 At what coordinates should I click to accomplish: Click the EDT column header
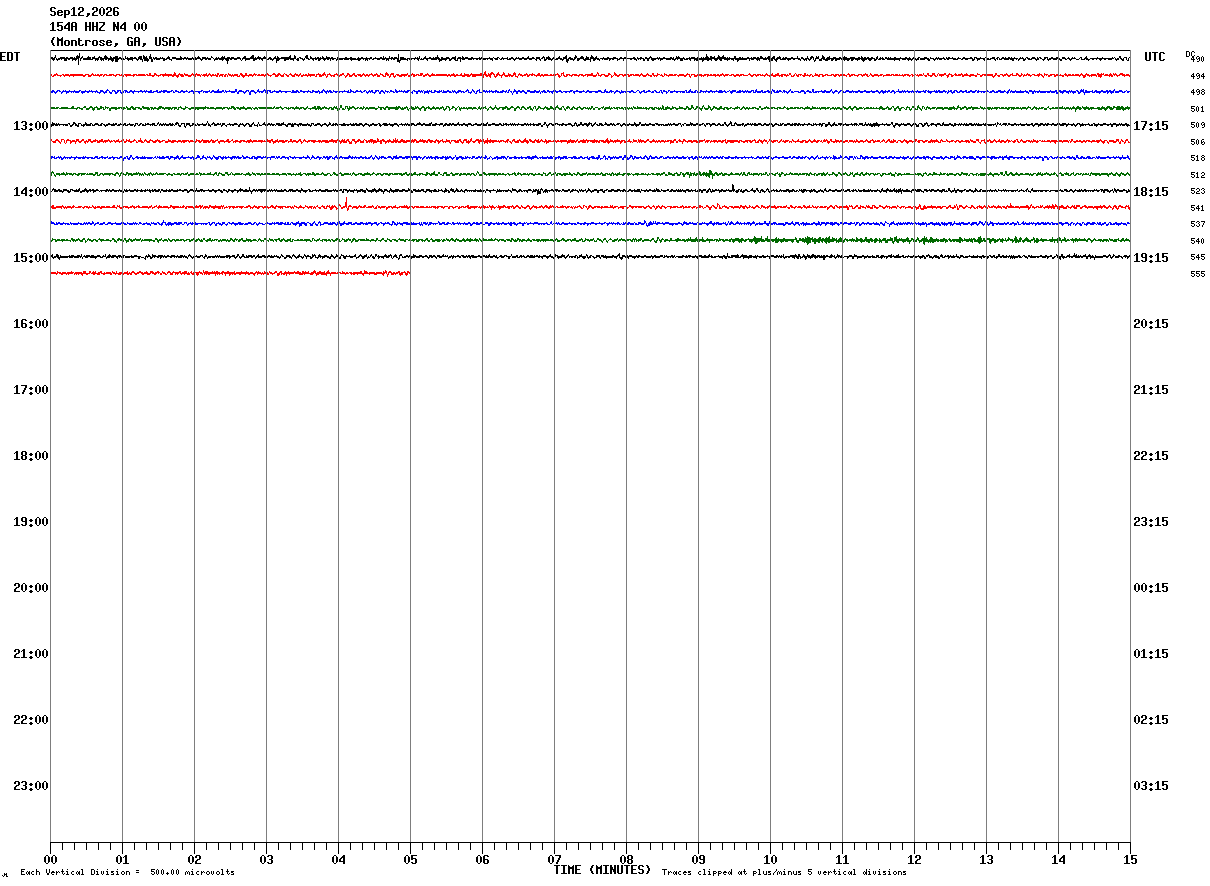click(10, 57)
